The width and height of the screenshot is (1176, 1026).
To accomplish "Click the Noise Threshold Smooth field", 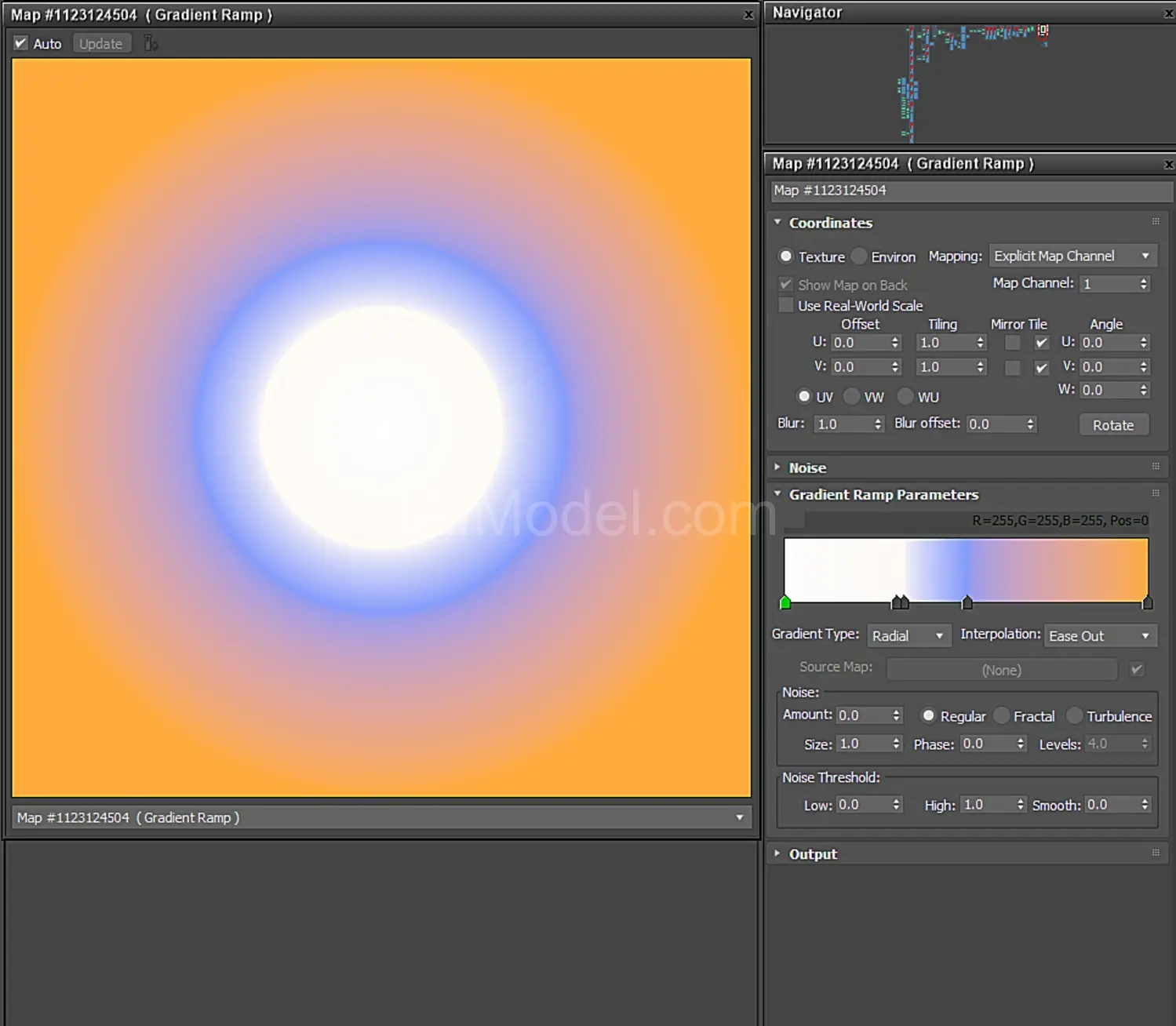I will tap(1112, 805).
